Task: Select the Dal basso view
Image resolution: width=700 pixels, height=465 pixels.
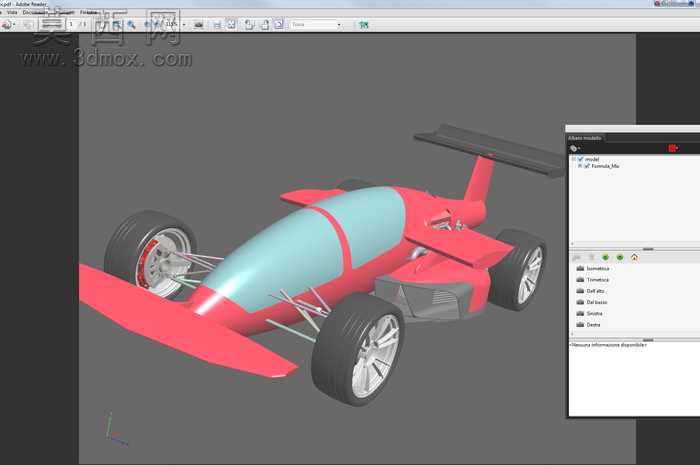Action: (596, 302)
